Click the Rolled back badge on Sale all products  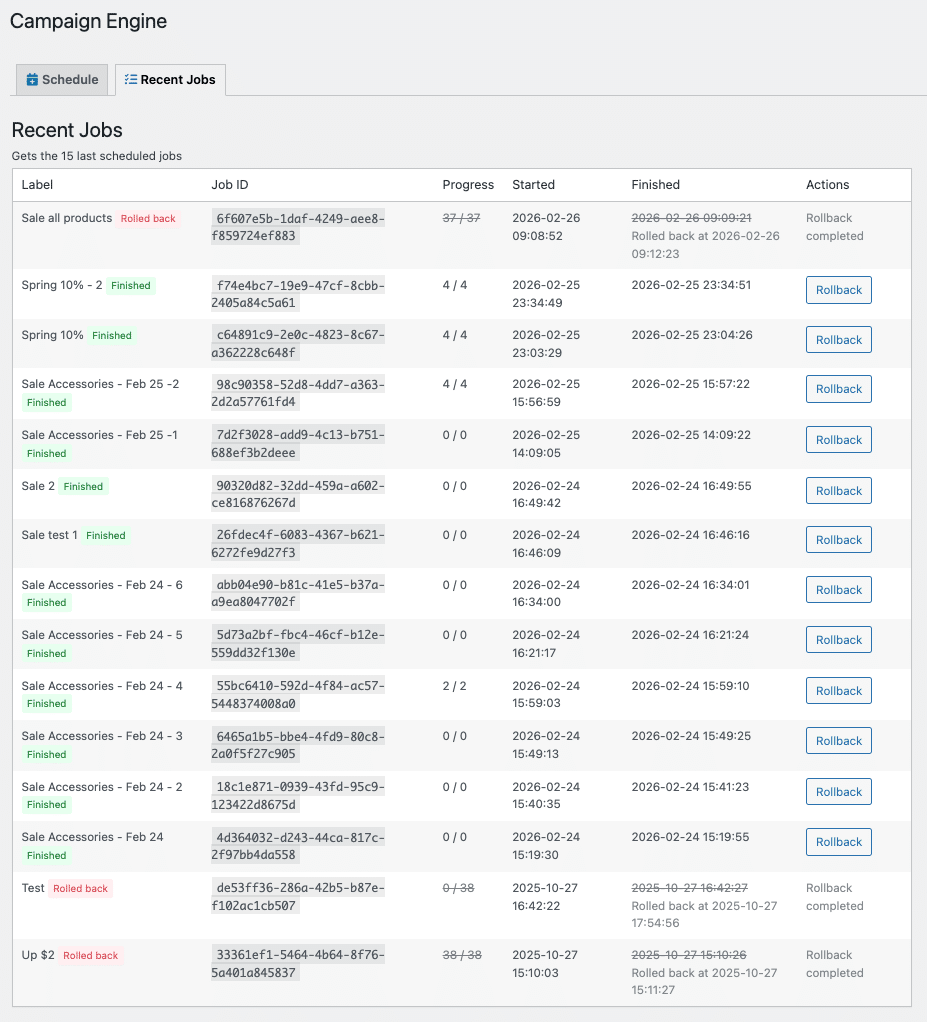pyautogui.click(x=148, y=219)
